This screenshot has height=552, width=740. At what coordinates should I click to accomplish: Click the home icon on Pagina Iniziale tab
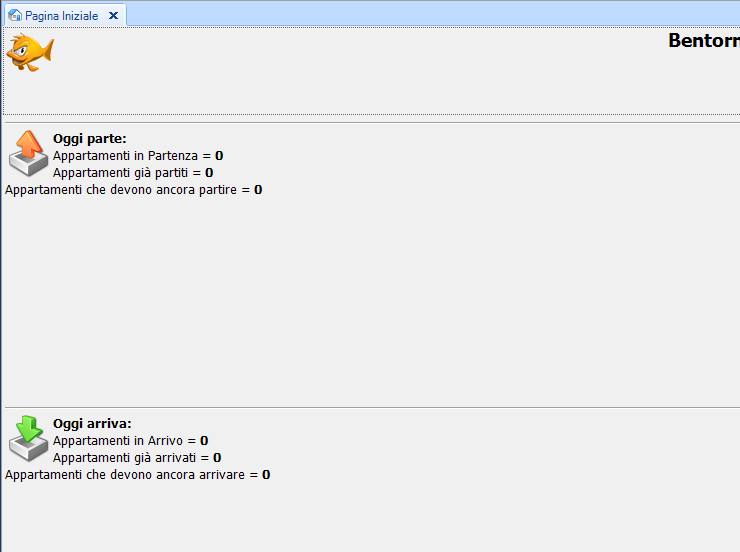[x=15, y=16]
